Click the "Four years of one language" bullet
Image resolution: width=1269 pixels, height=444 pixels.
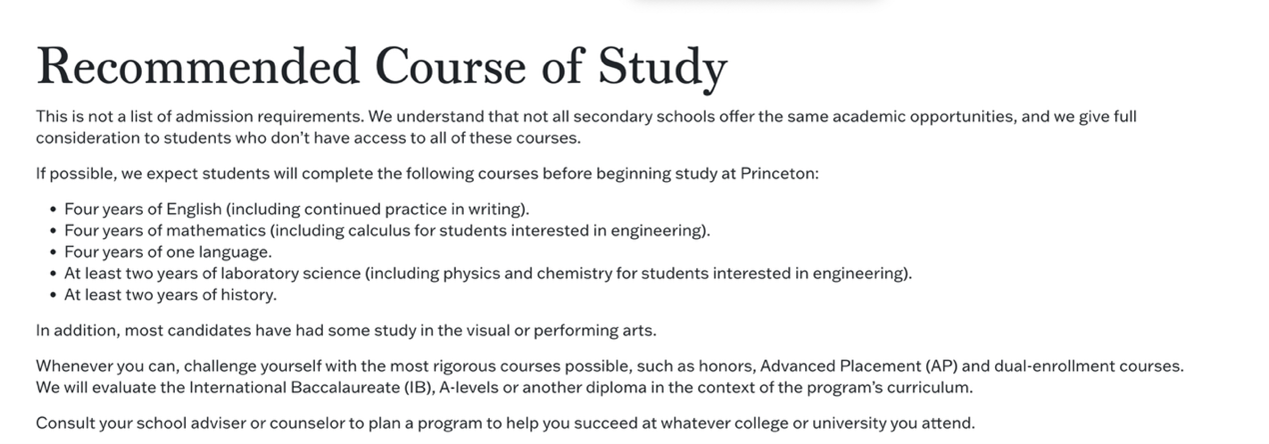tap(167, 252)
